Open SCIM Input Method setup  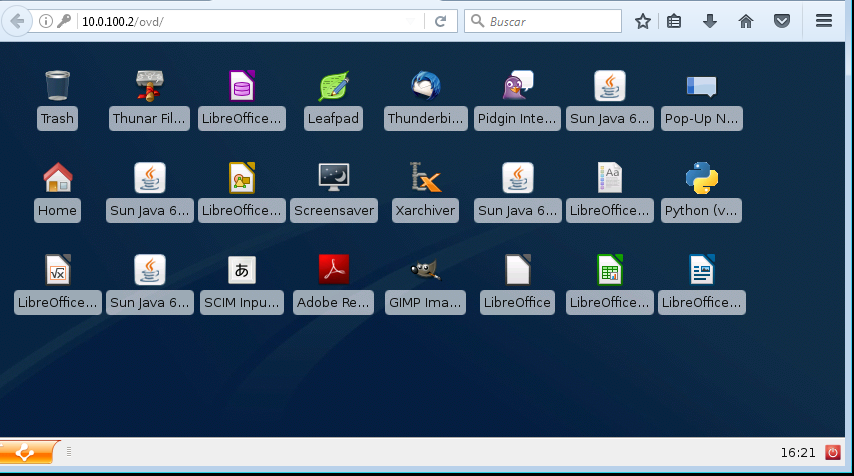click(x=241, y=270)
